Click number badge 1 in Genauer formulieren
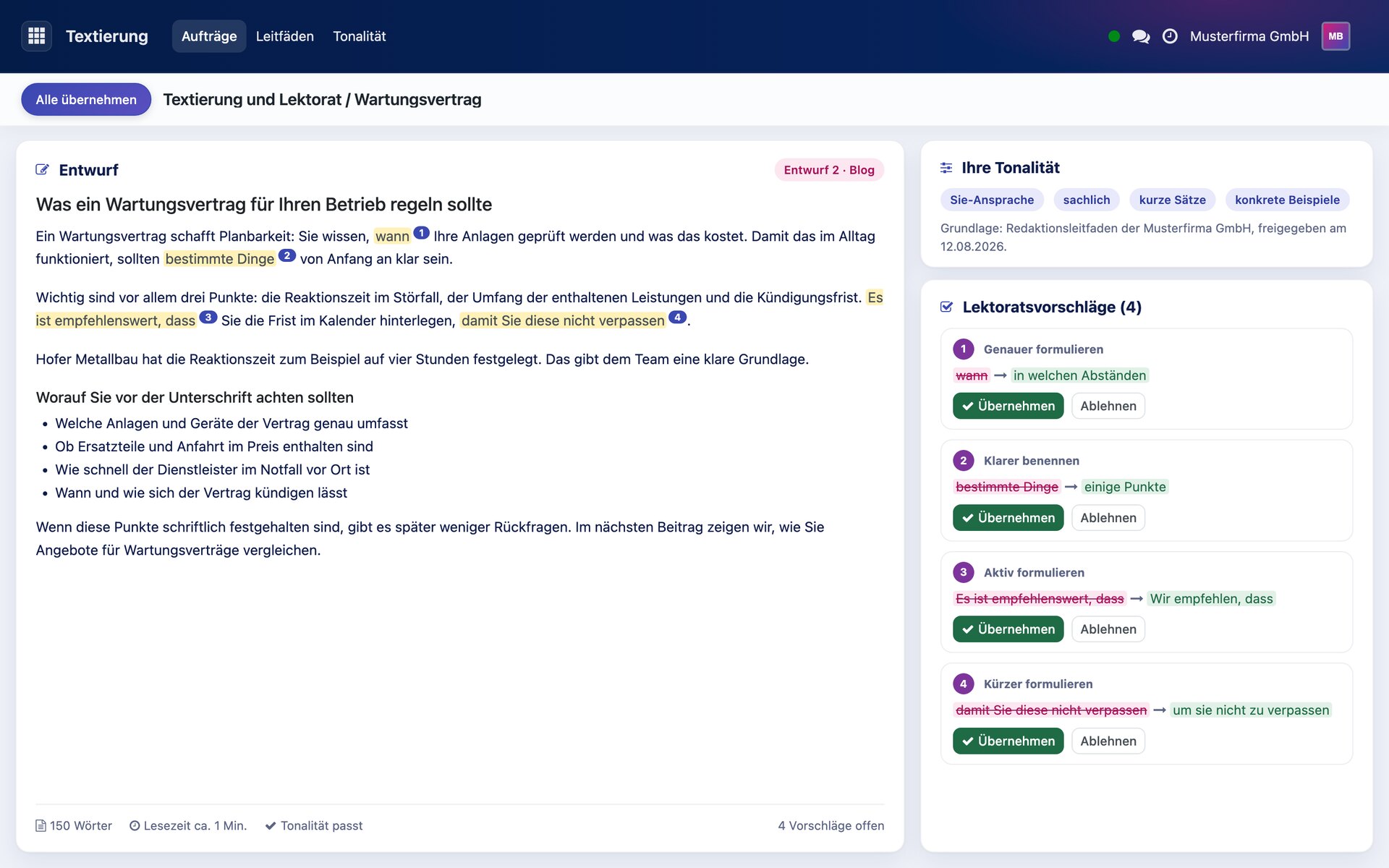 point(964,349)
